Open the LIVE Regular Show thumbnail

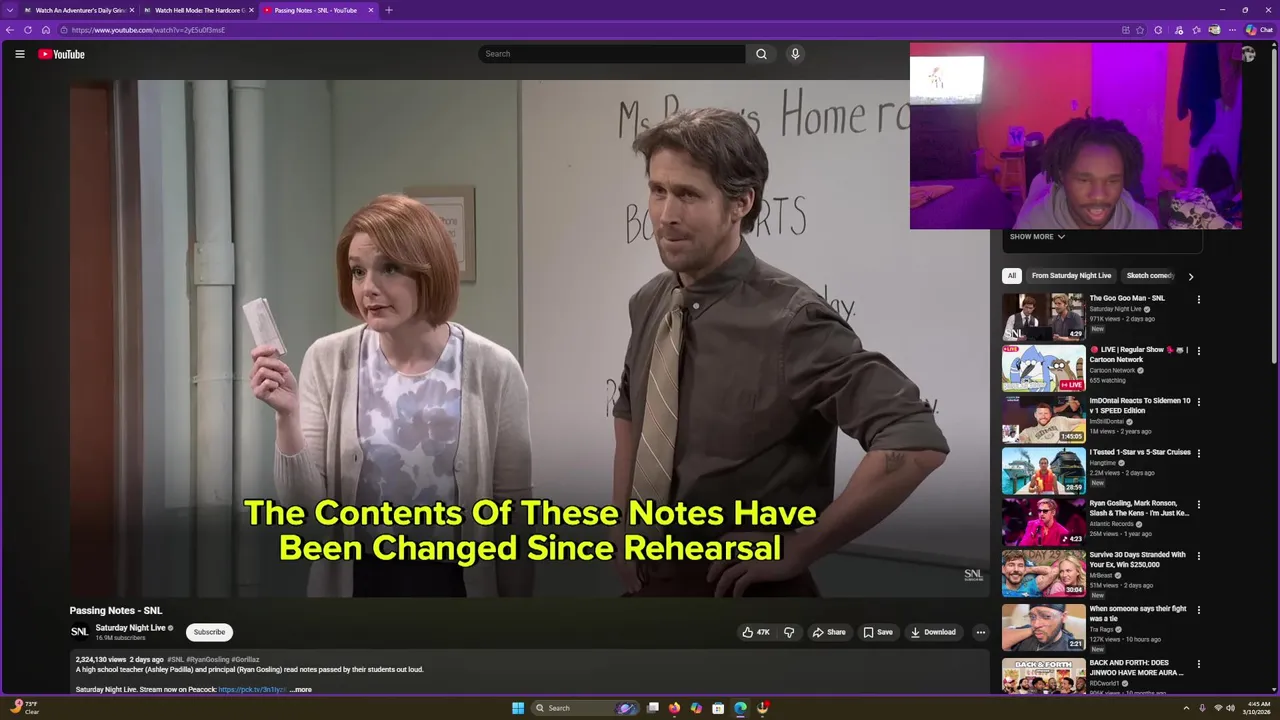coord(1043,368)
